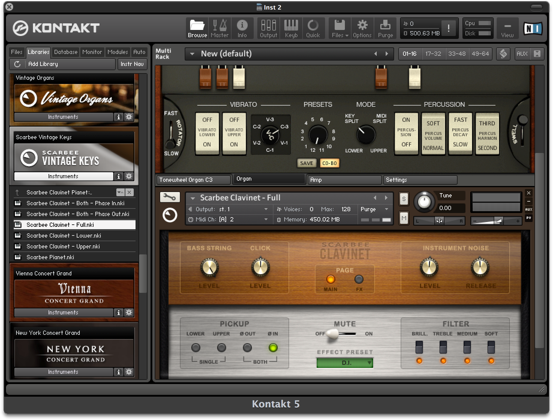
Task: Click the library refresh icon
Action: 17,64
